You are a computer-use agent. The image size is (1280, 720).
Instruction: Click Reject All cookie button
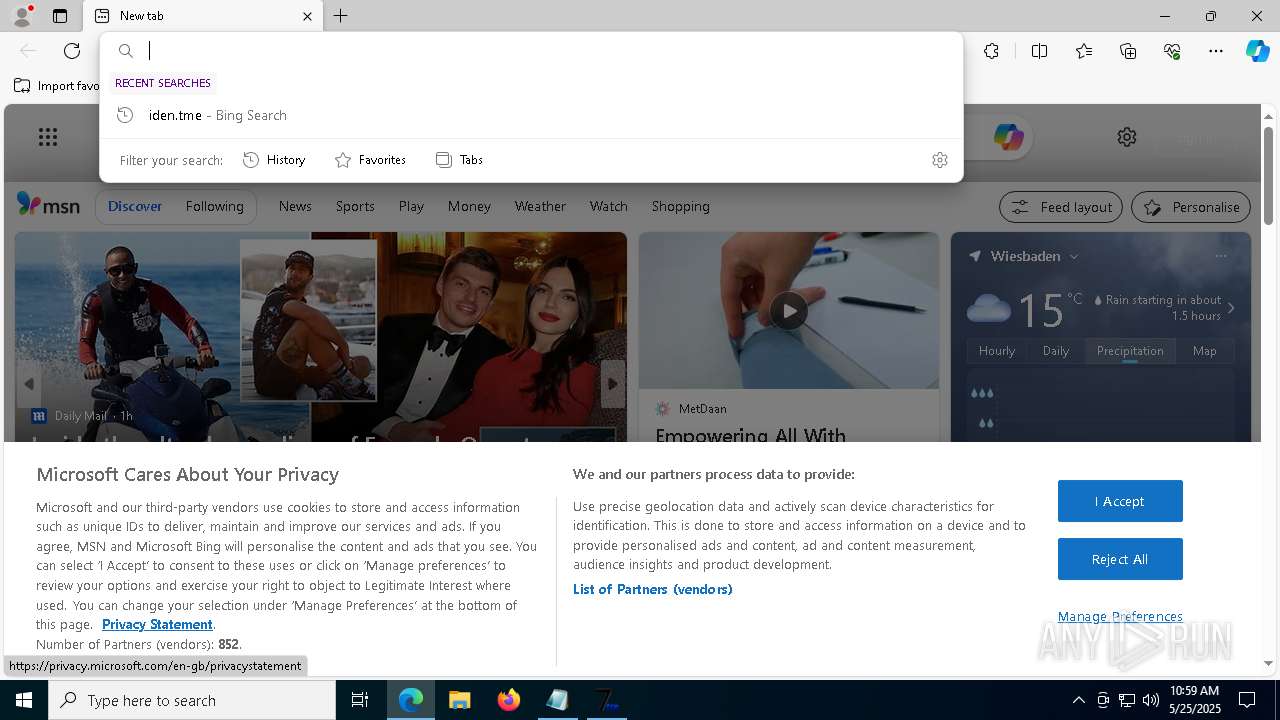pyautogui.click(x=1120, y=559)
